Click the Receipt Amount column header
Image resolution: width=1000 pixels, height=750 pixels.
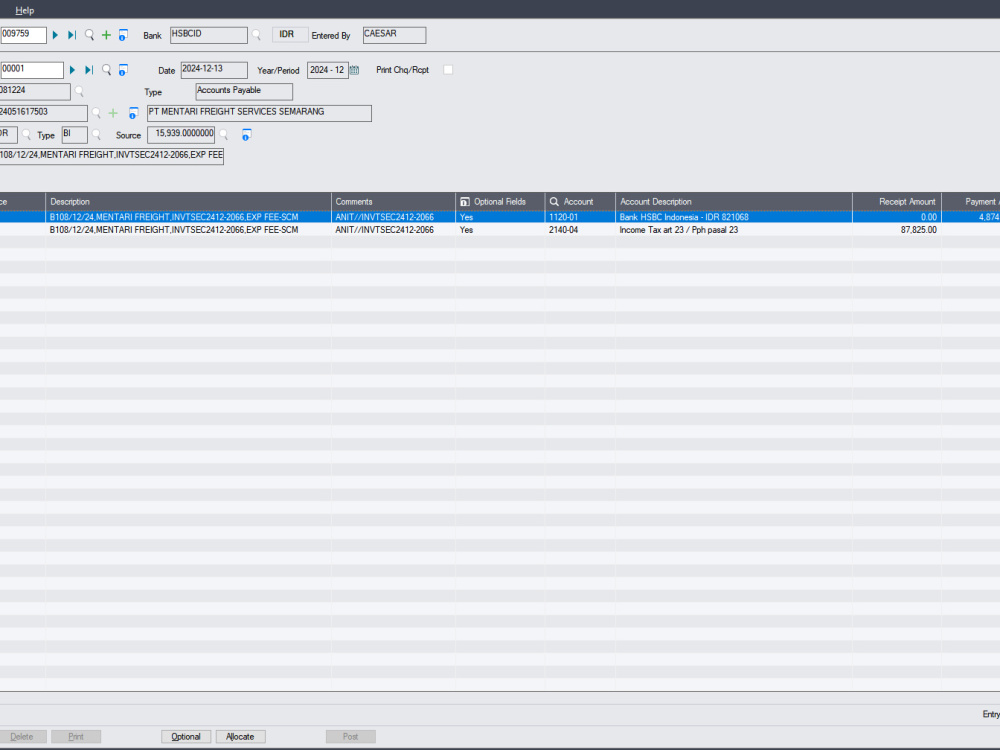(897, 202)
